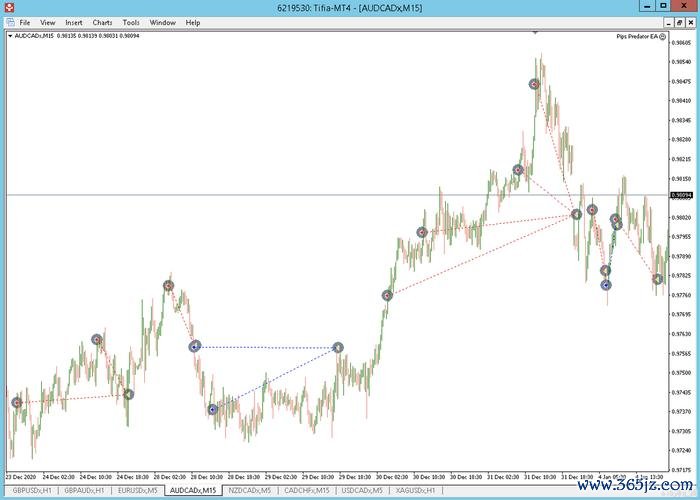Switch to the CADCHFx,M15 chart tab
The width and height of the screenshot is (700, 500).
pos(306,490)
